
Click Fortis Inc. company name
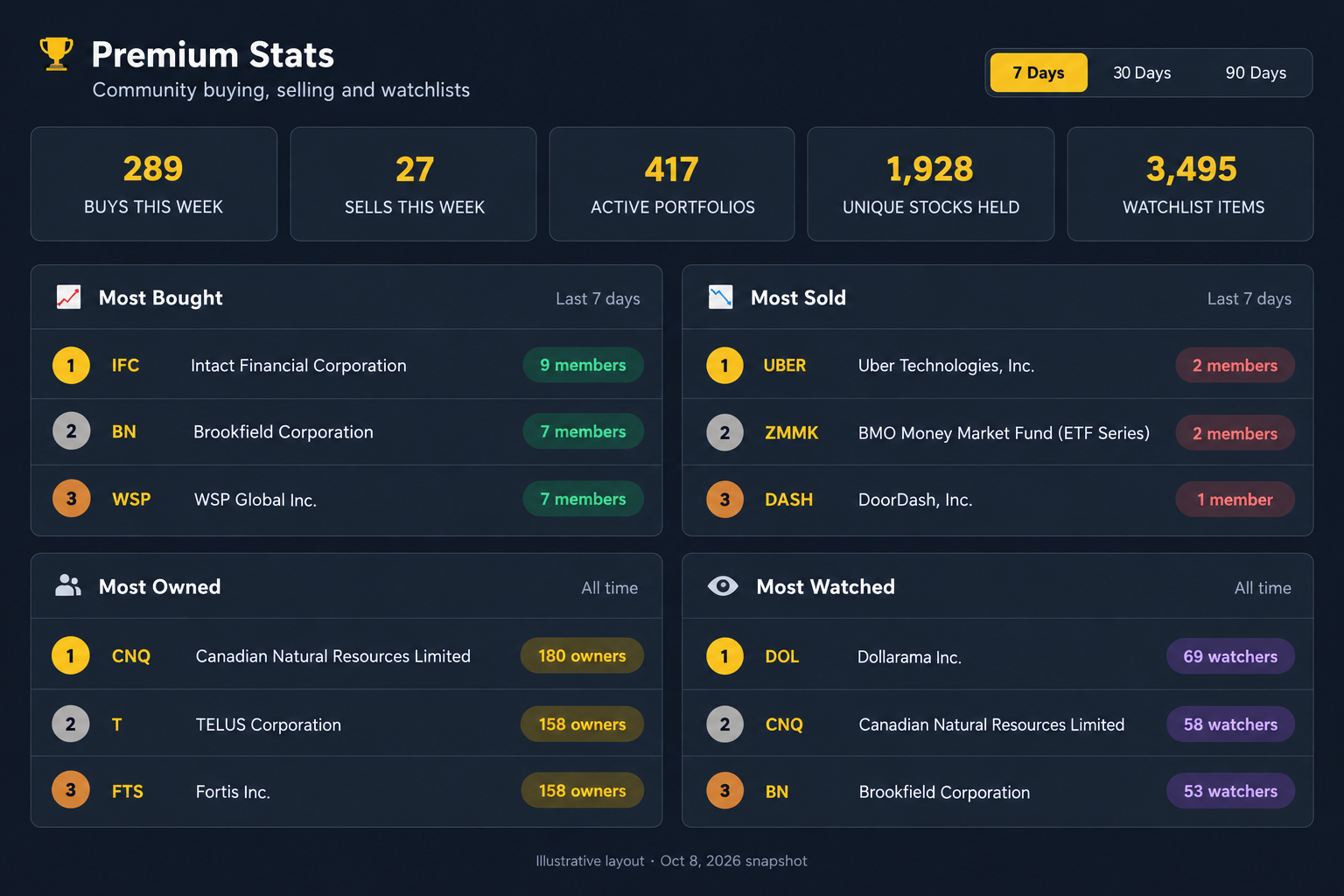point(233,792)
